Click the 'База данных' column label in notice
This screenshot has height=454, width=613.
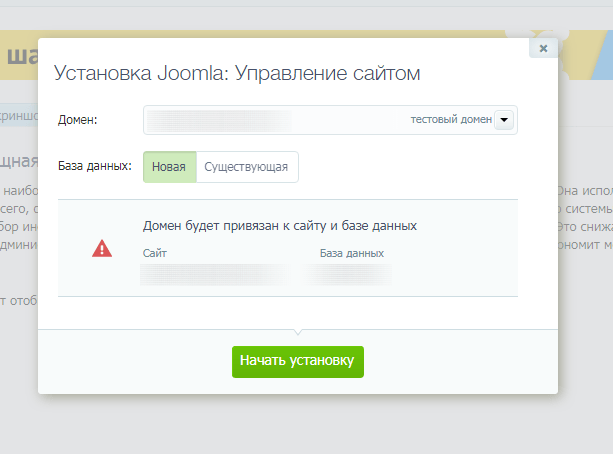tap(352, 253)
